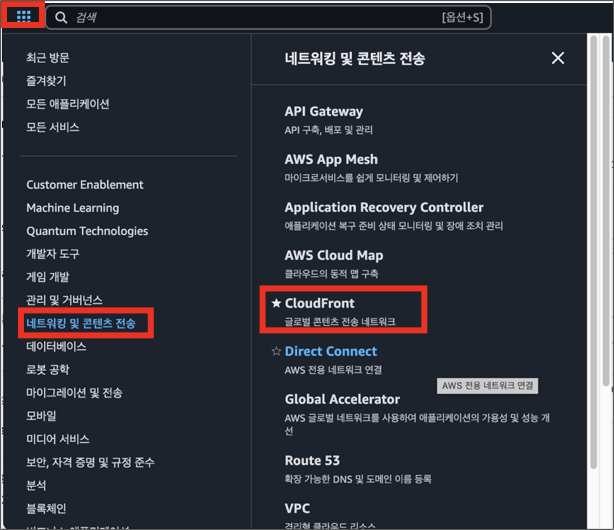Select 마이그레이션 및 전송 category
The height and width of the screenshot is (530, 614).
pos(74,393)
